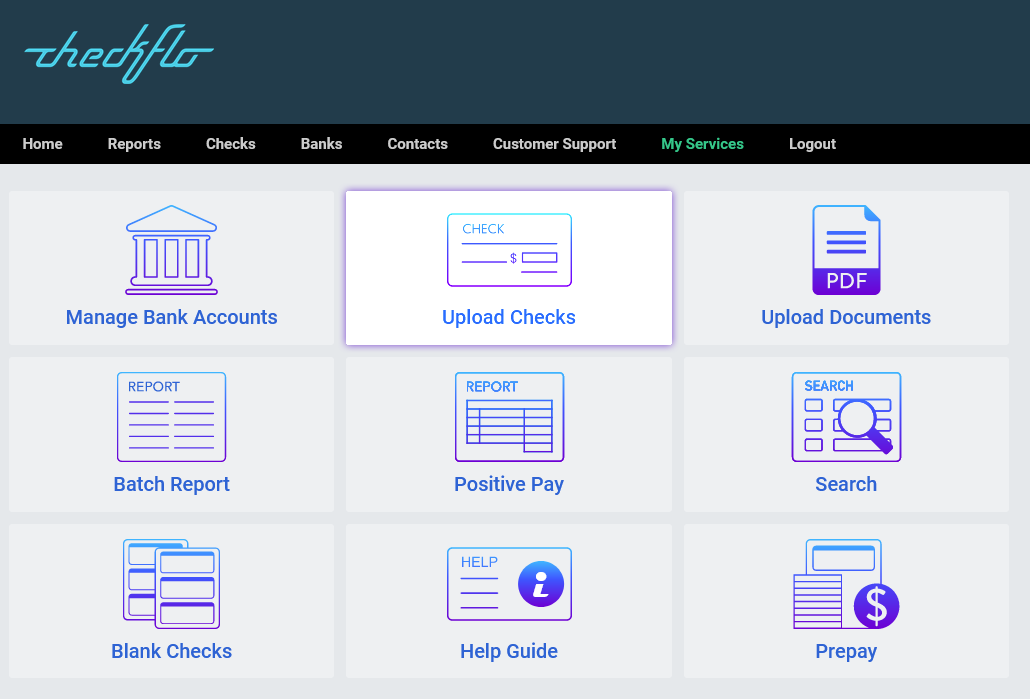The width and height of the screenshot is (1030, 699).
Task: Open the Upload Documents link
Action: [846, 317]
